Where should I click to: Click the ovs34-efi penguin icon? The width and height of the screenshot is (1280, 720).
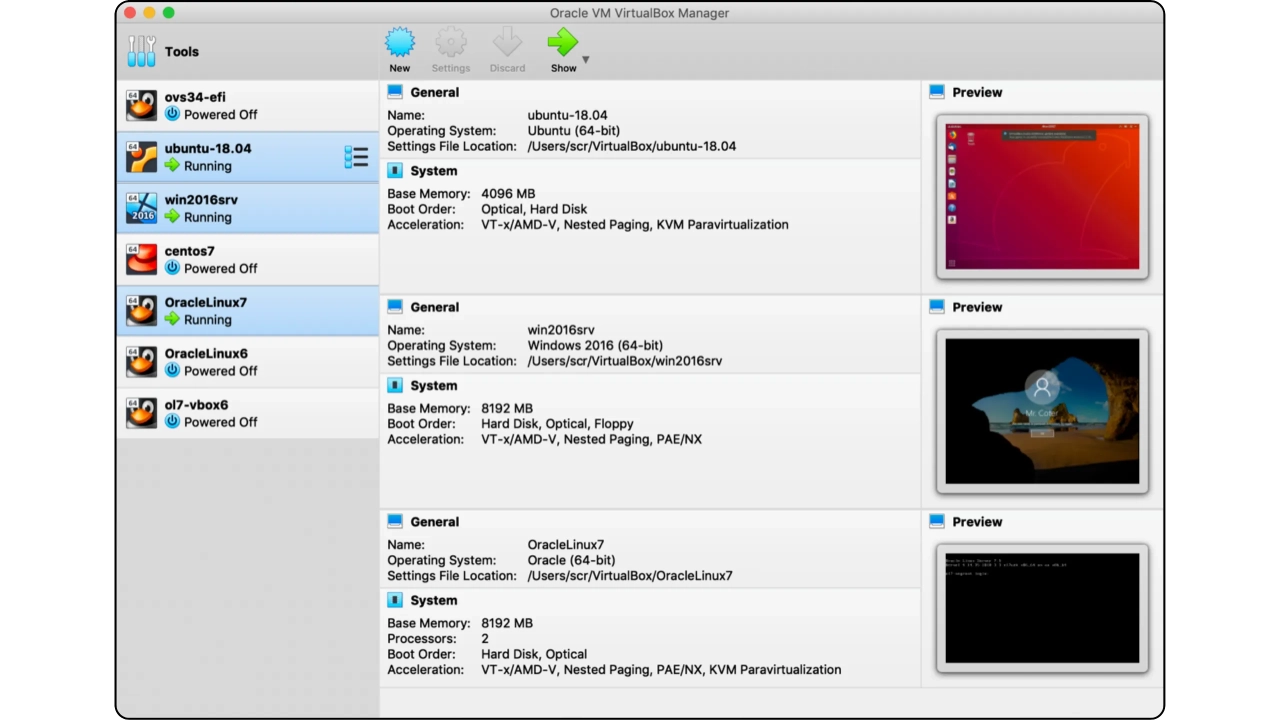coord(142,106)
